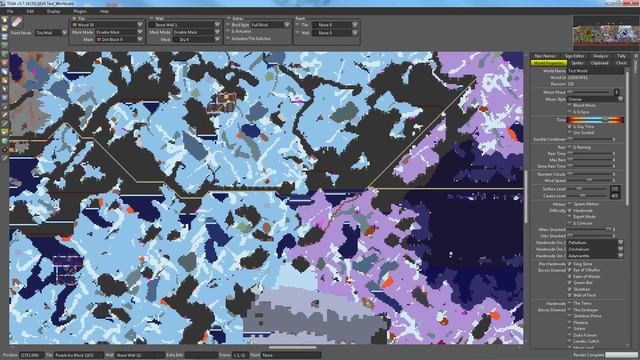This screenshot has height=360, width=640.
Task: Open Hardmode Ore 3 Adamantite dropdown
Action: click(595, 256)
